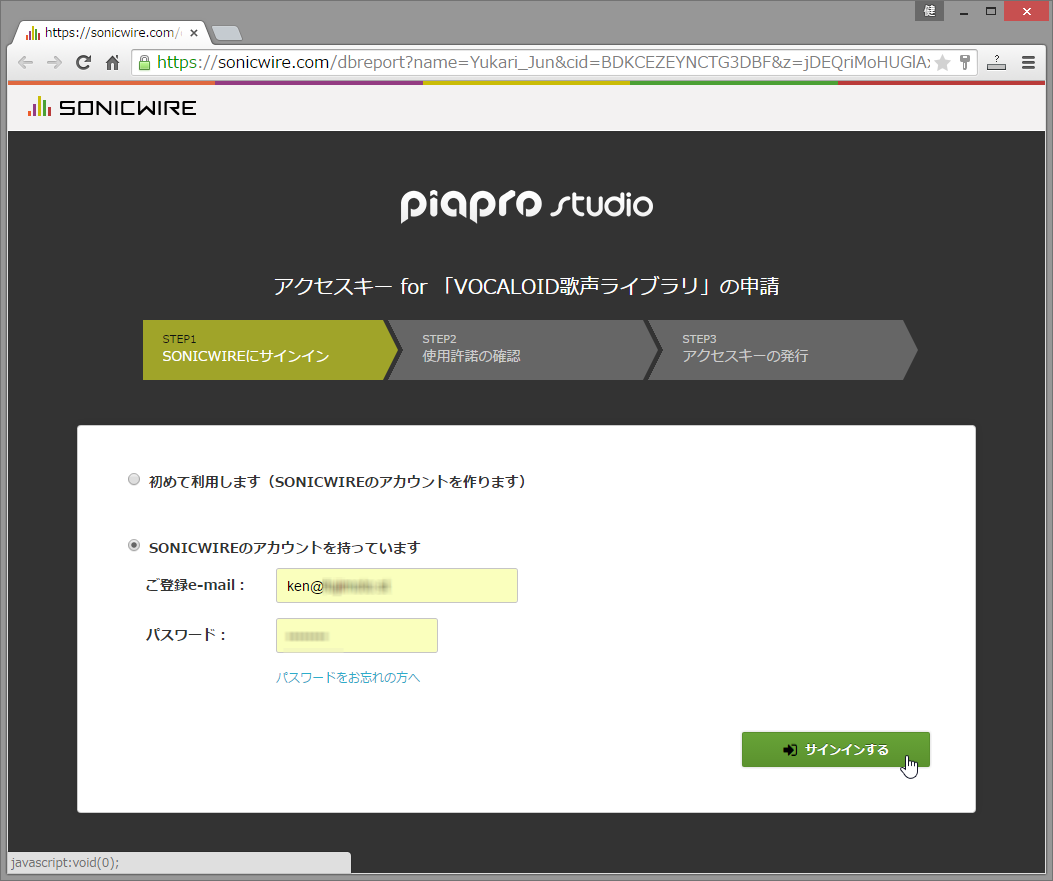Reload the page with the refresh icon
Screen dimensions: 1053x881
(83, 62)
